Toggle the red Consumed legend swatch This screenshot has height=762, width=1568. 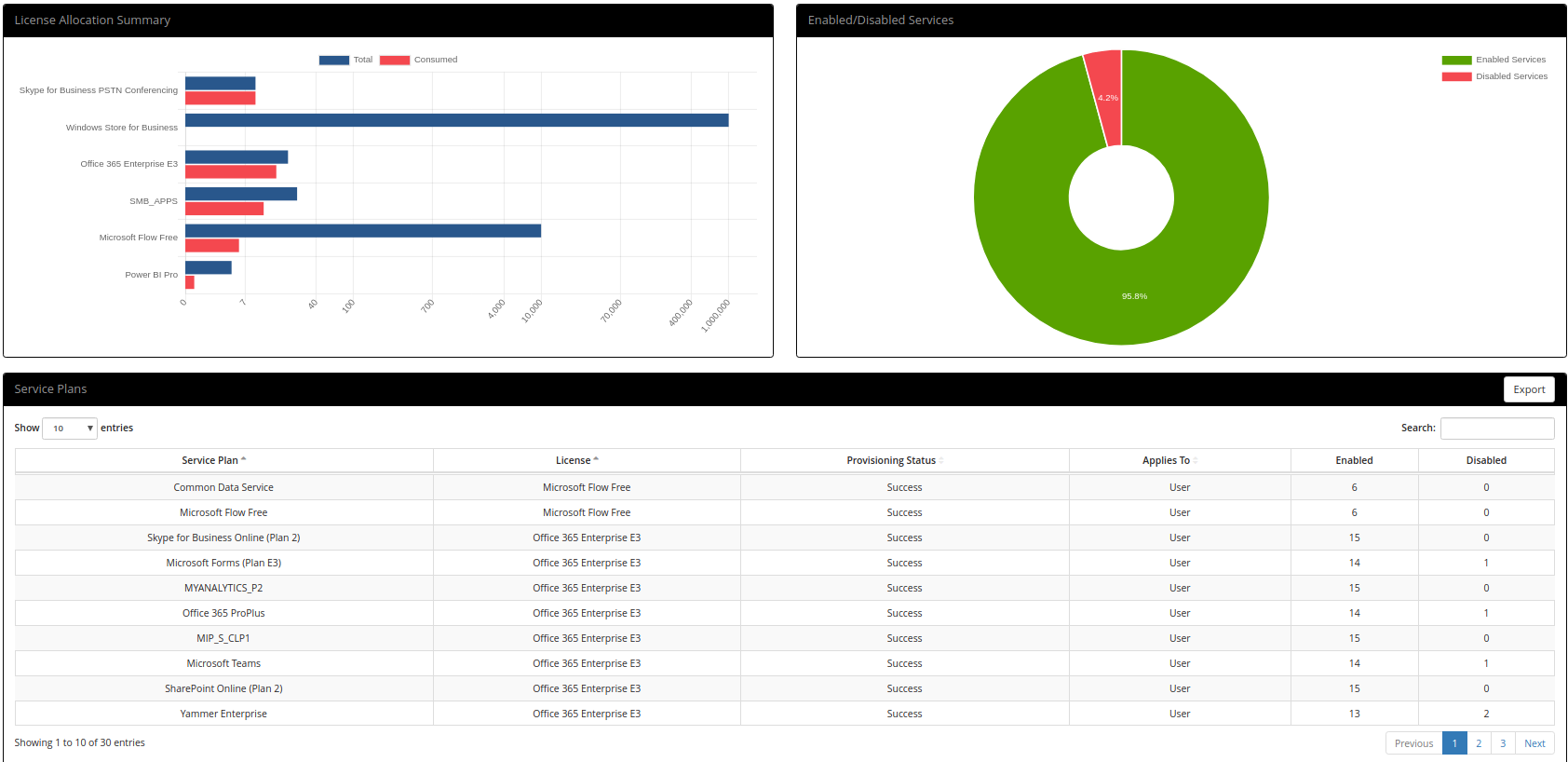click(395, 60)
